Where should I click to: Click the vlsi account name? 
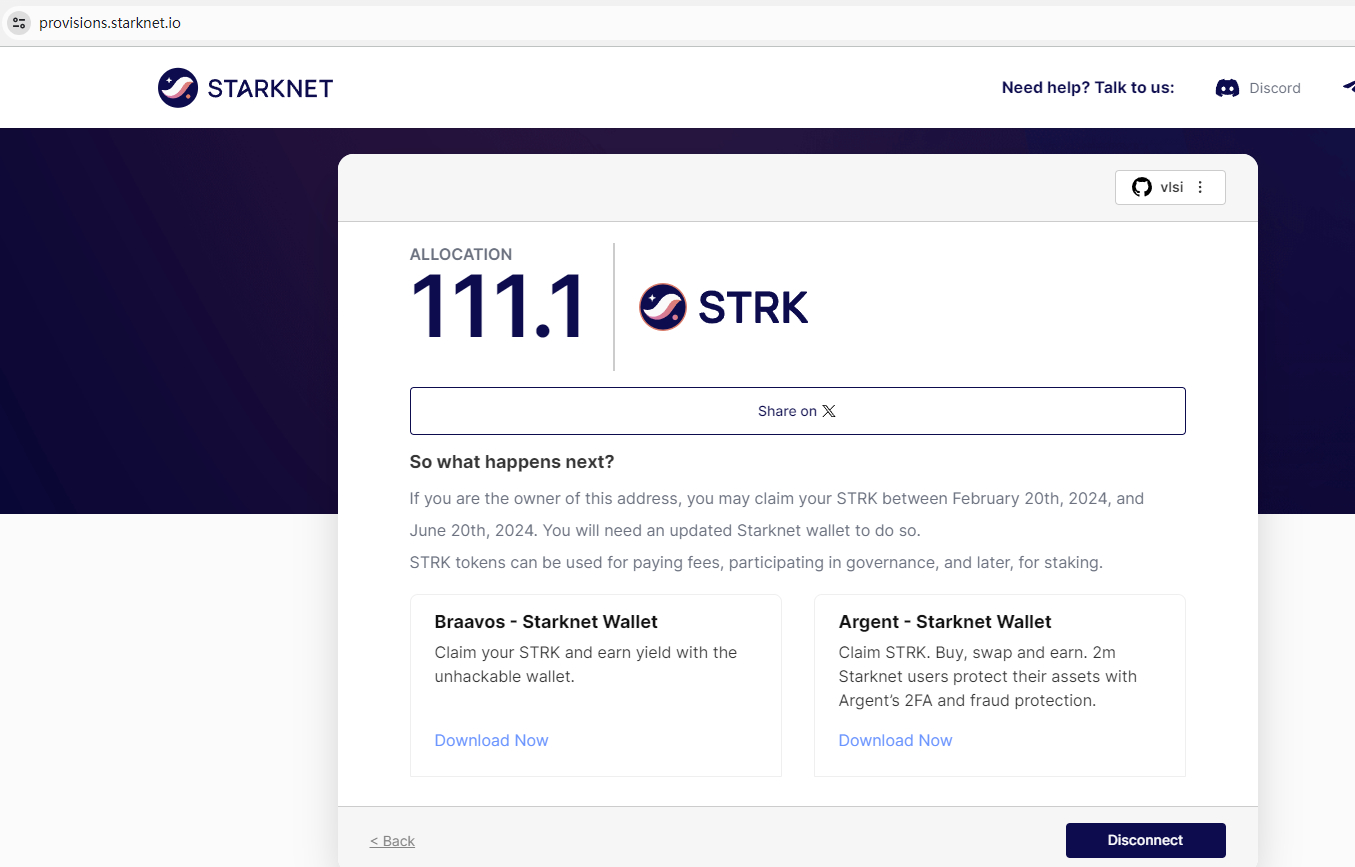[1171, 187]
